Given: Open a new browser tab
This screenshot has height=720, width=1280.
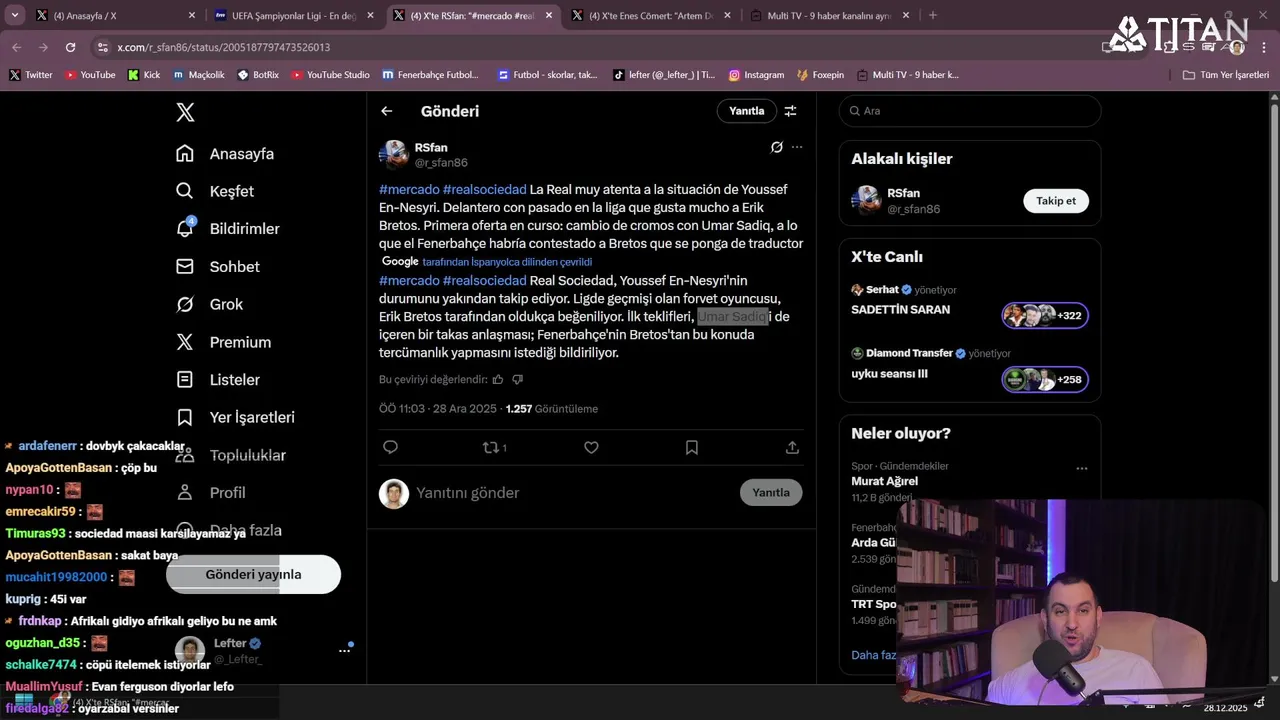Looking at the screenshot, I should point(932,15).
